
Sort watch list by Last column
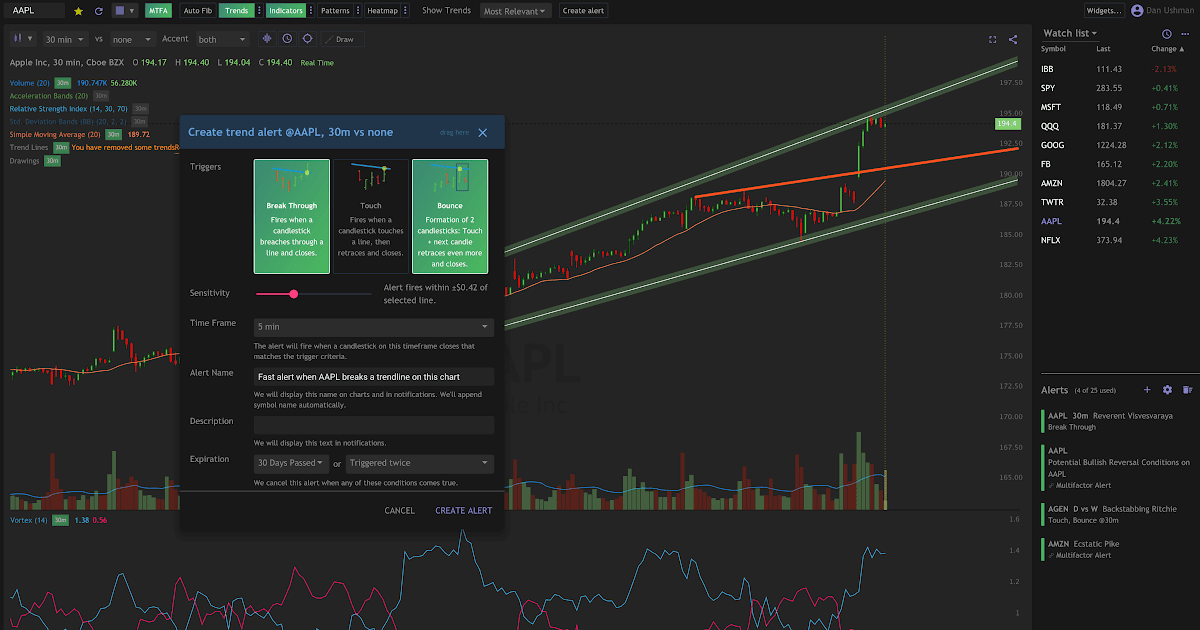click(x=1103, y=49)
